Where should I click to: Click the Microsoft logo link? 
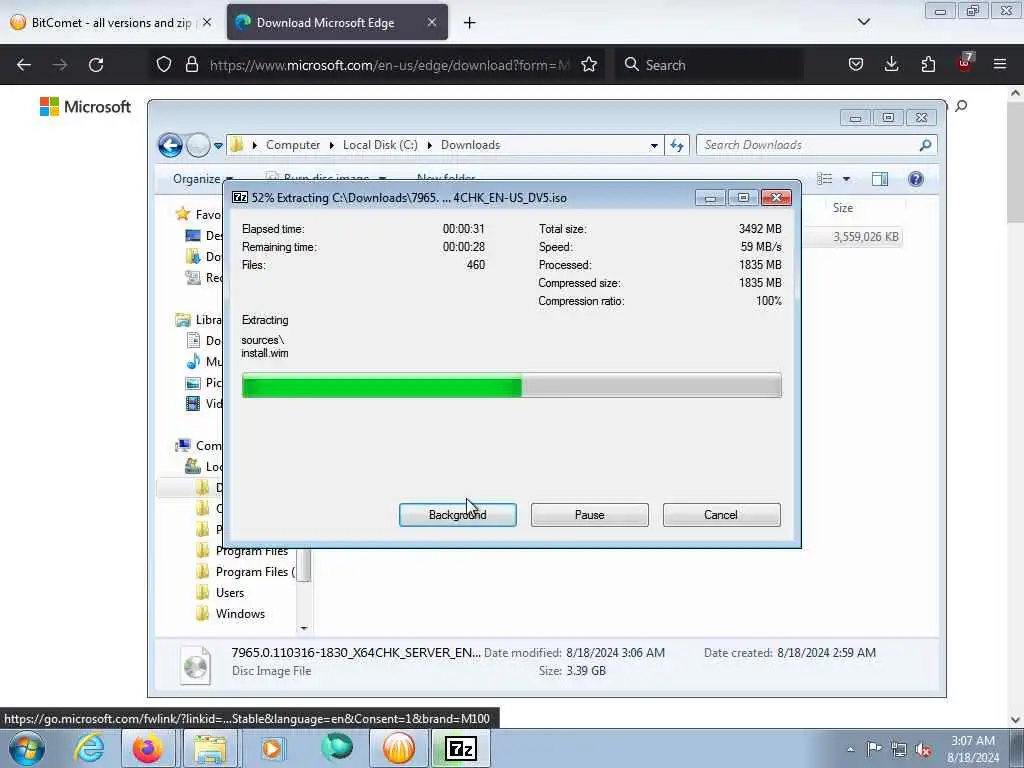pyautogui.click(x=86, y=106)
